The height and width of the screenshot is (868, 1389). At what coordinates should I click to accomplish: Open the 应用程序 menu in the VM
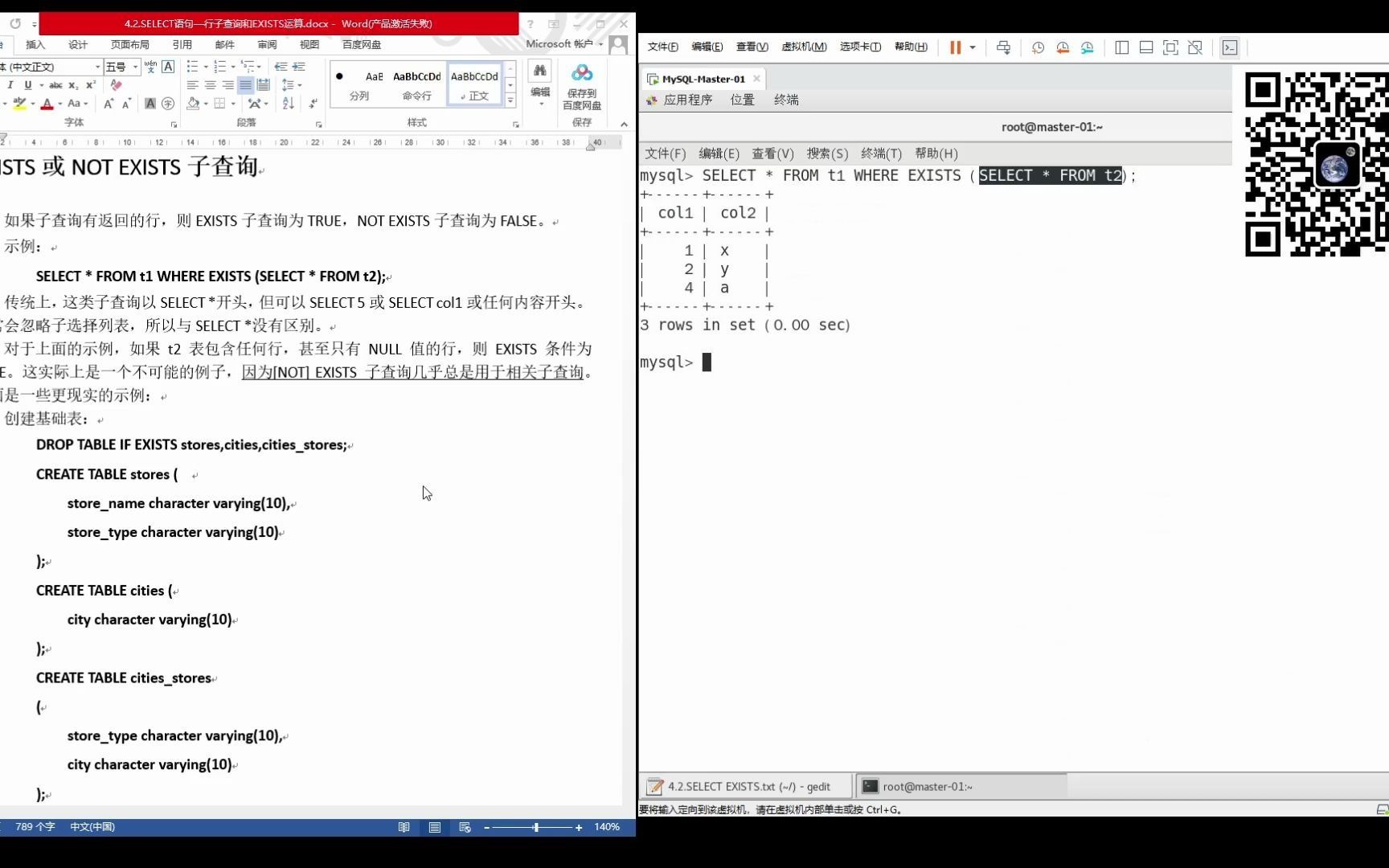click(680, 100)
